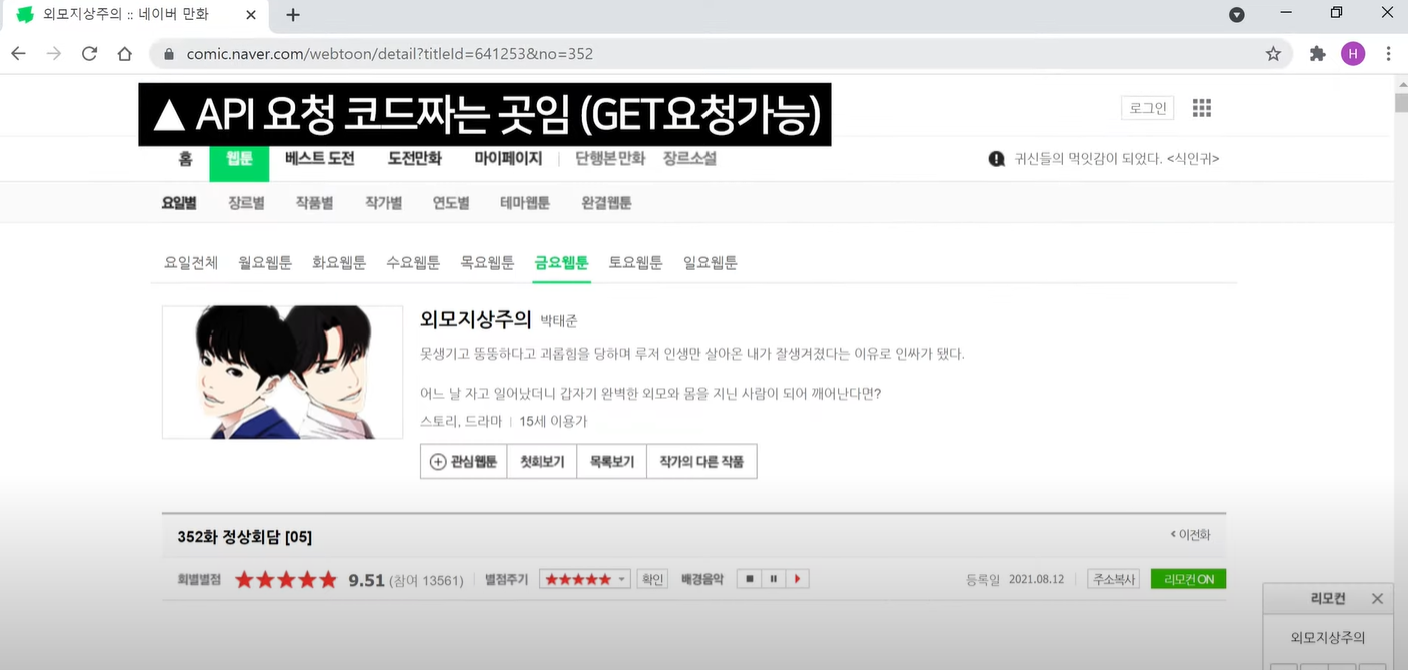1408x670 pixels.
Task: Open the browser home page icon
Action: (125, 54)
